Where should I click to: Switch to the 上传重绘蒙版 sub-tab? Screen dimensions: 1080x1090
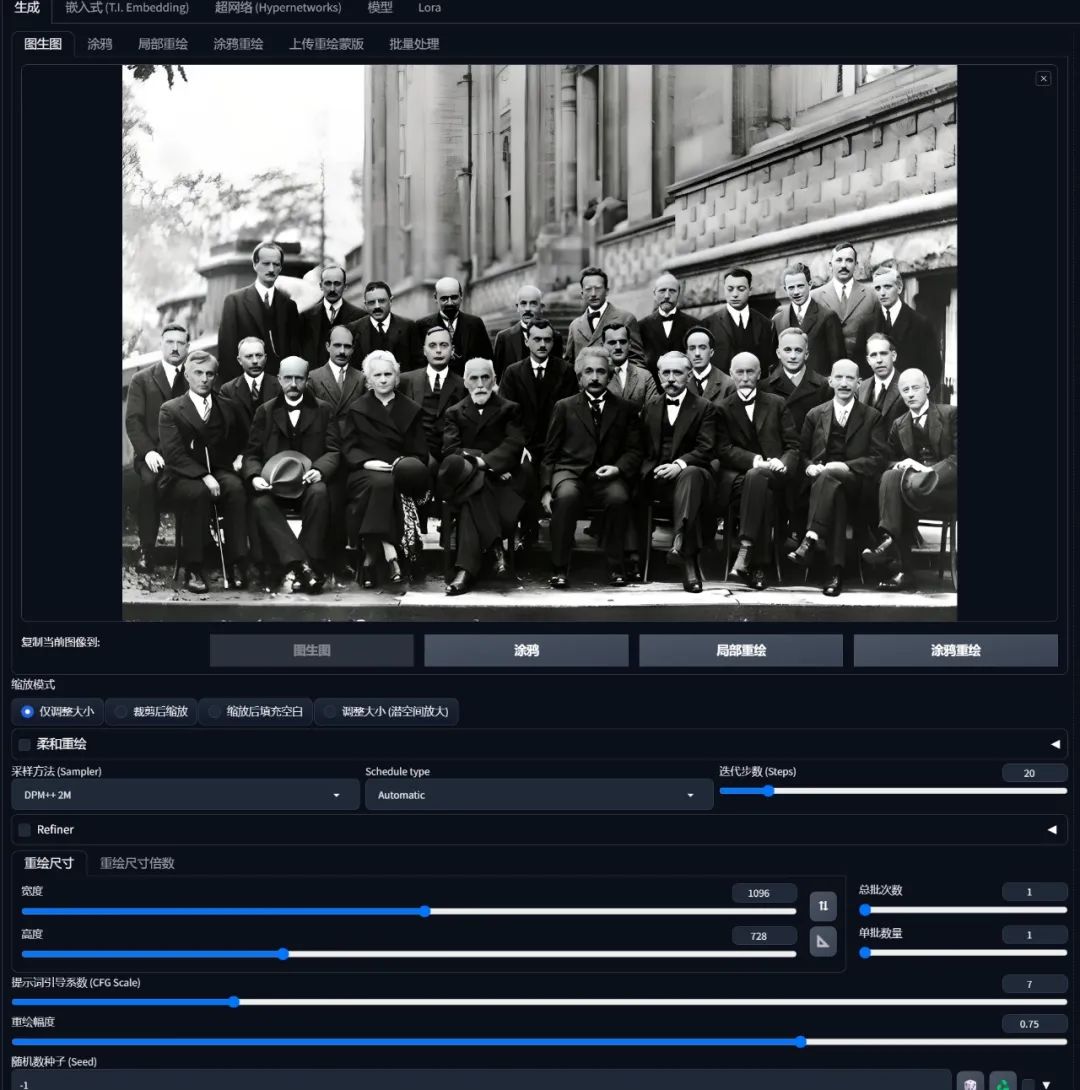327,44
